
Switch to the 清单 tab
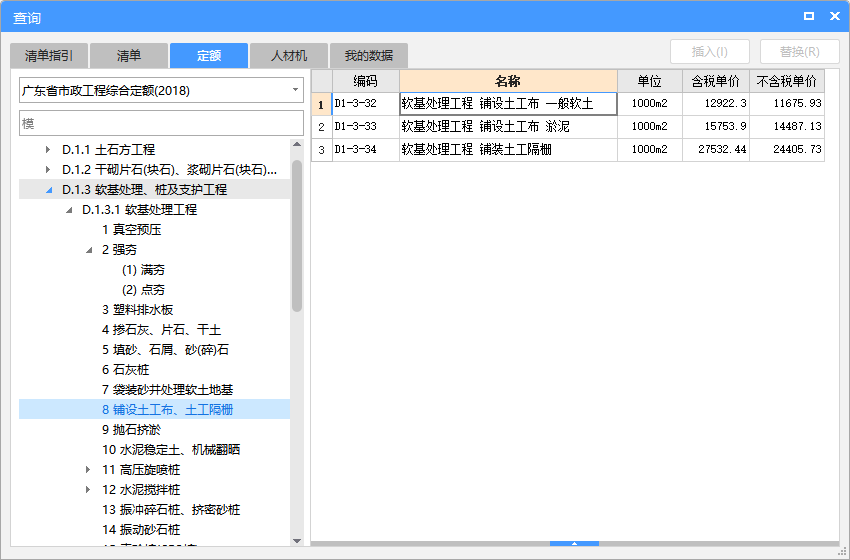click(x=128, y=55)
